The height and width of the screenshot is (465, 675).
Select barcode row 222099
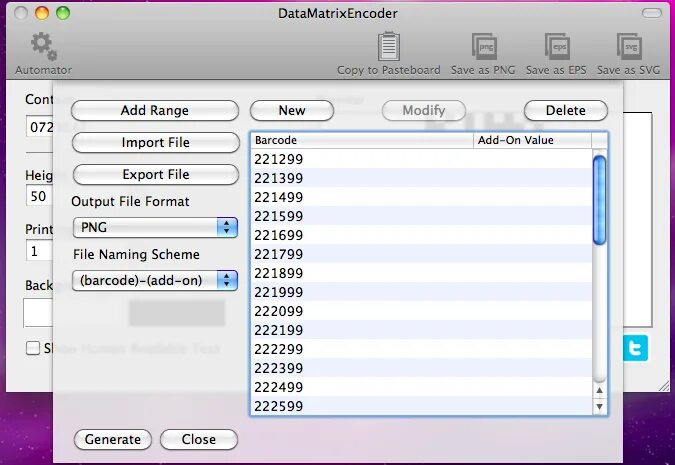pyautogui.click(x=421, y=311)
